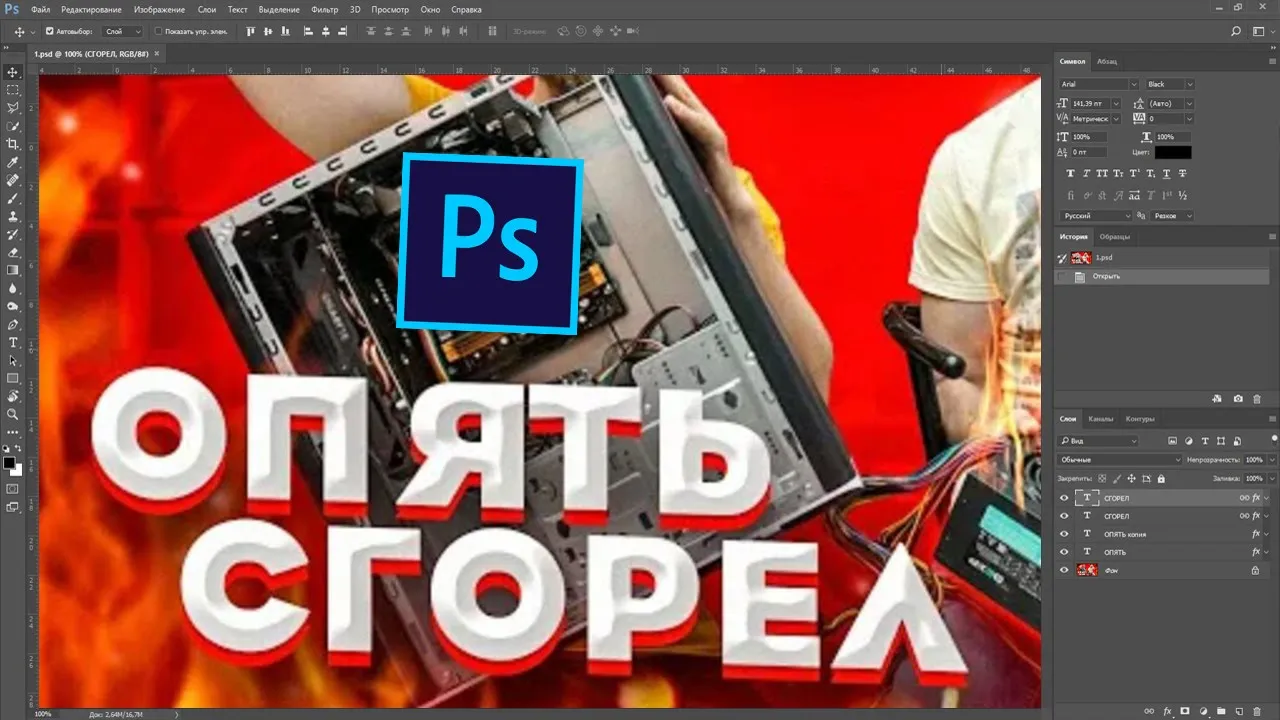Click the delete layer trash icon
This screenshot has height=720, width=1280.
(1256, 709)
